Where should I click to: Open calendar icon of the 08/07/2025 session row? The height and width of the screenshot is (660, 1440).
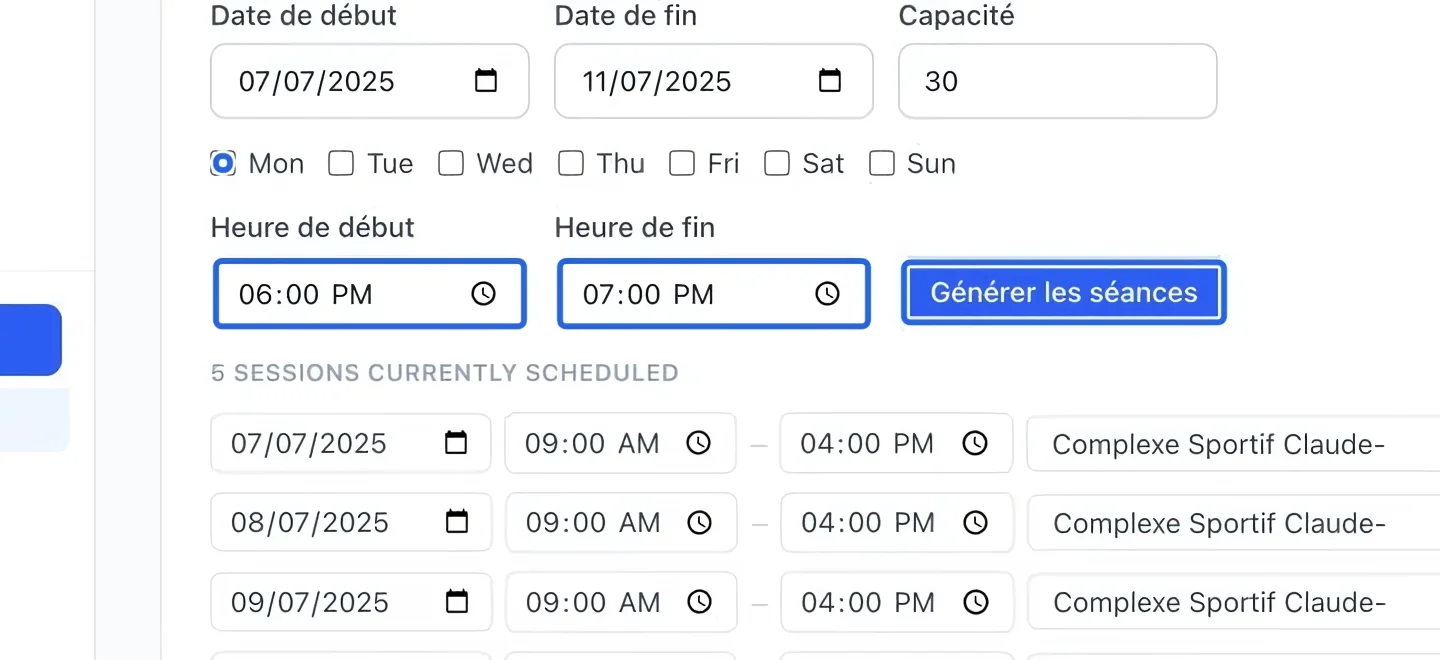tap(456, 522)
